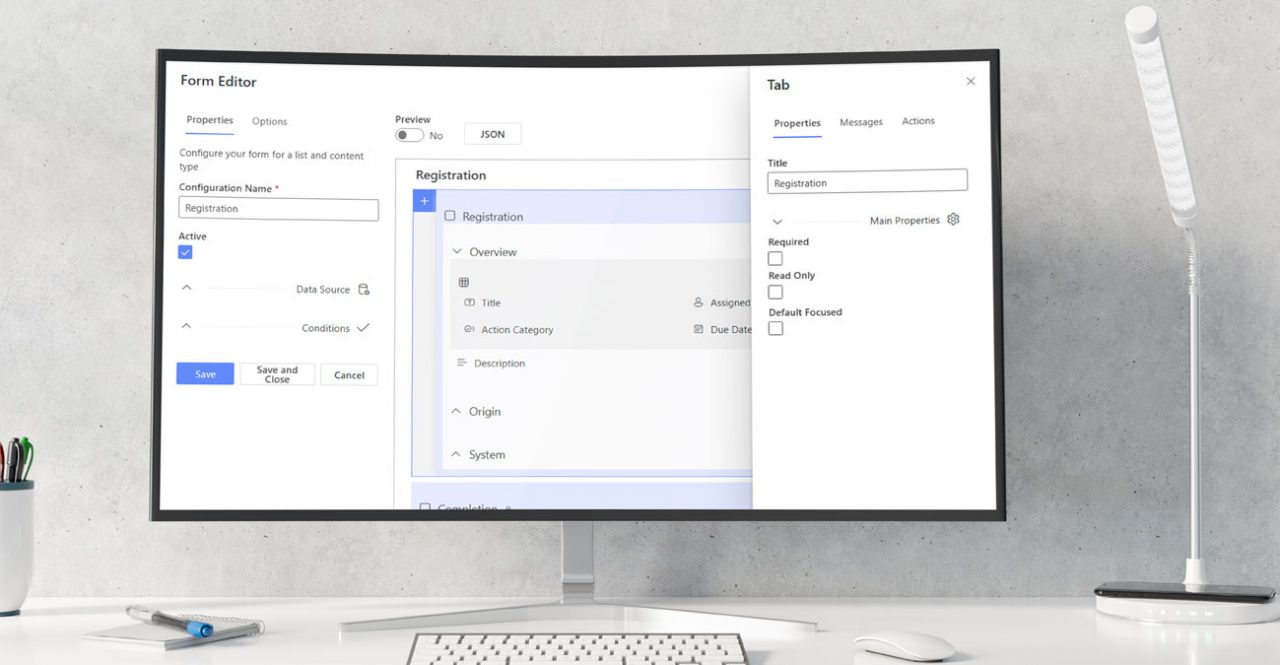Open the Options tab in Form Editor
This screenshot has height=665, width=1280.
pos(268,121)
